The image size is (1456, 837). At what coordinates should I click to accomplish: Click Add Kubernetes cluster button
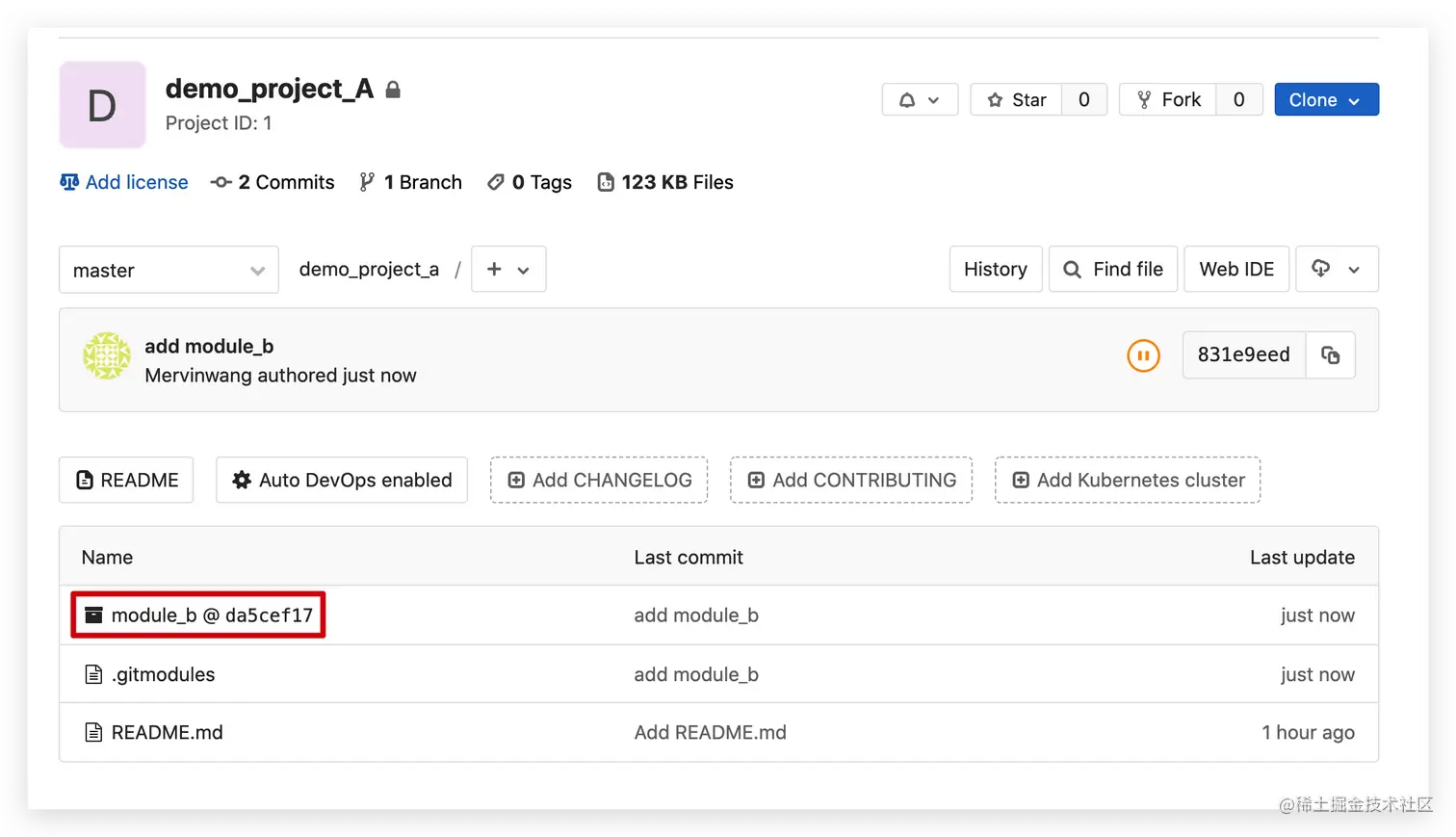(1128, 480)
